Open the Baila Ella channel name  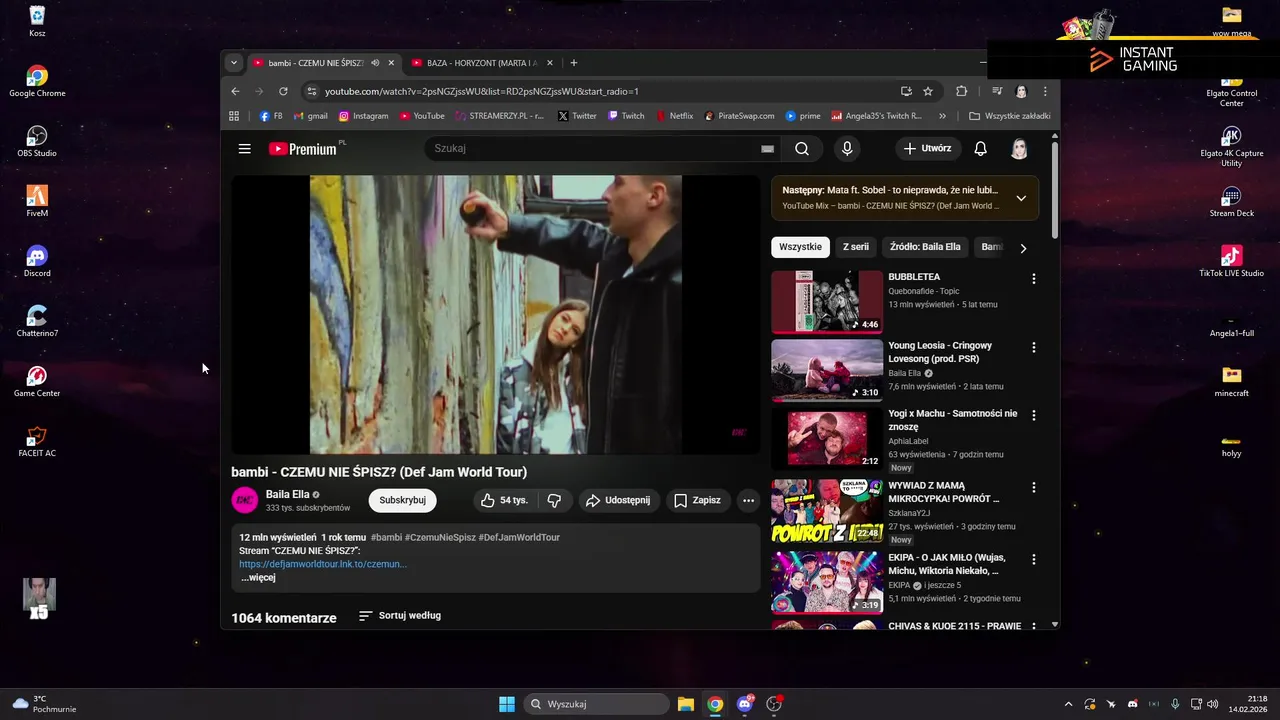tap(287, 494)
